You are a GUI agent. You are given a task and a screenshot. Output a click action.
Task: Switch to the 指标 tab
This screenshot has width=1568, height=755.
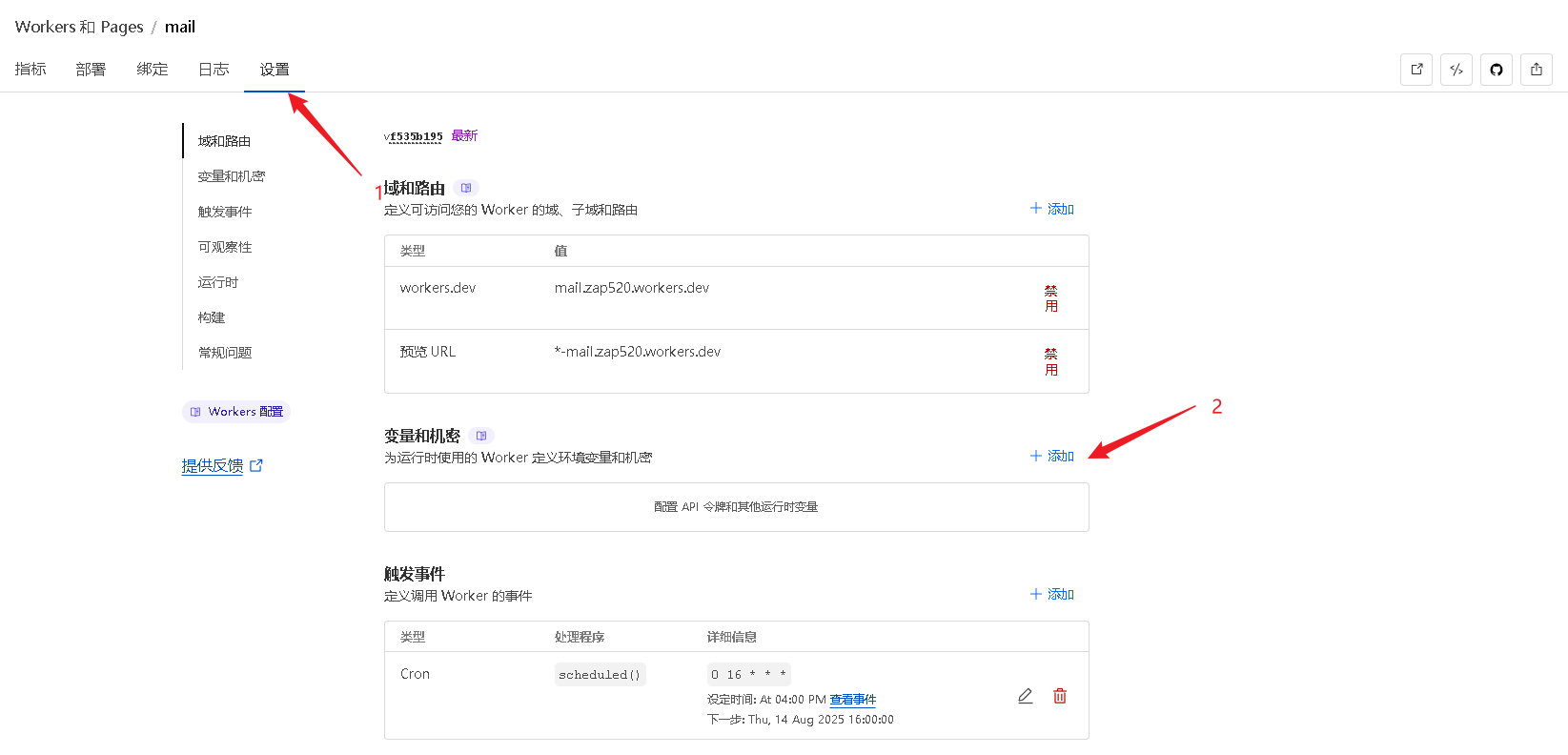point(31,70)
